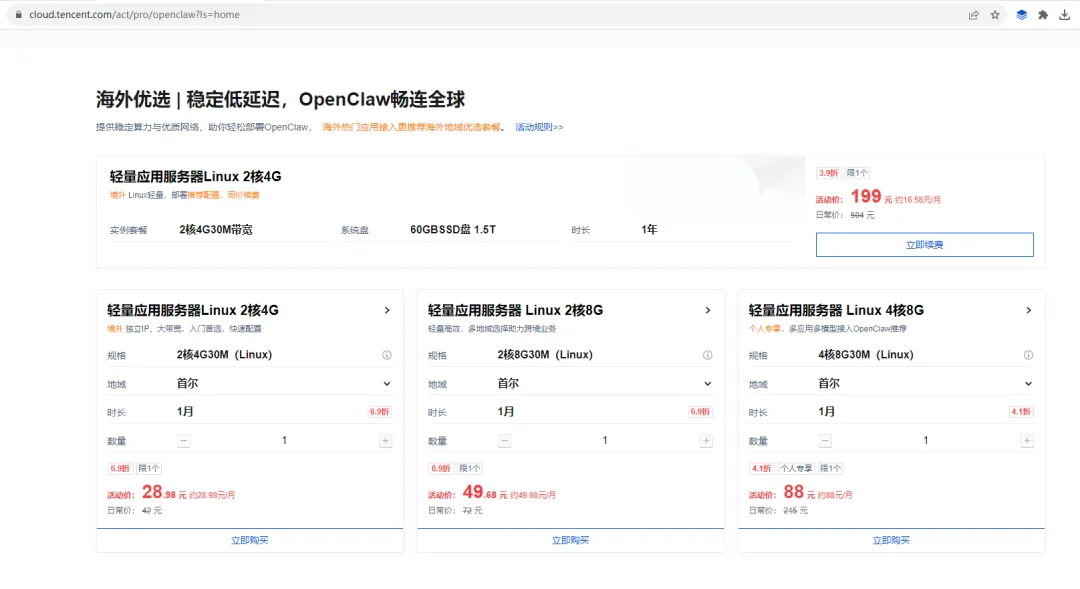Click heading 海外优选 | 稳定低延迟
The image size is (1080, 589).
tap(280, 99)
